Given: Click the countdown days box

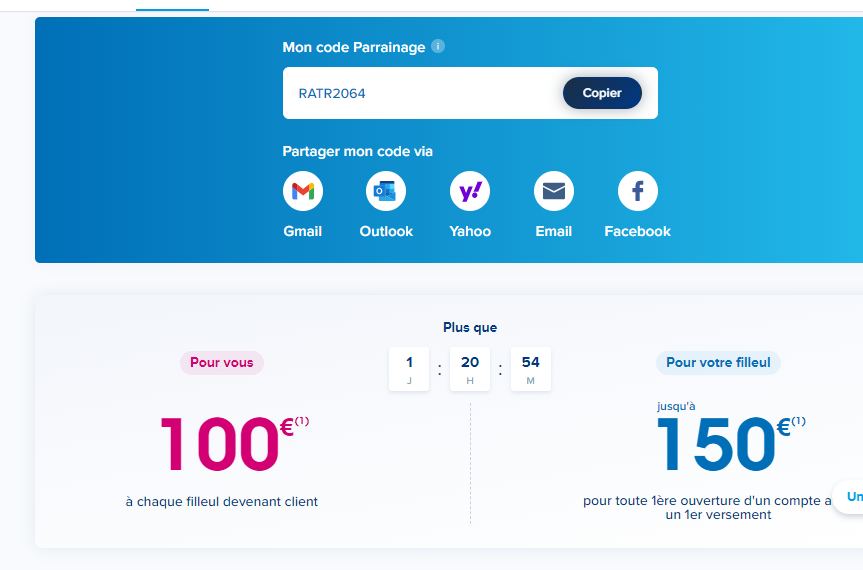Looking at the screenshot, I should [x=409, y=368].
